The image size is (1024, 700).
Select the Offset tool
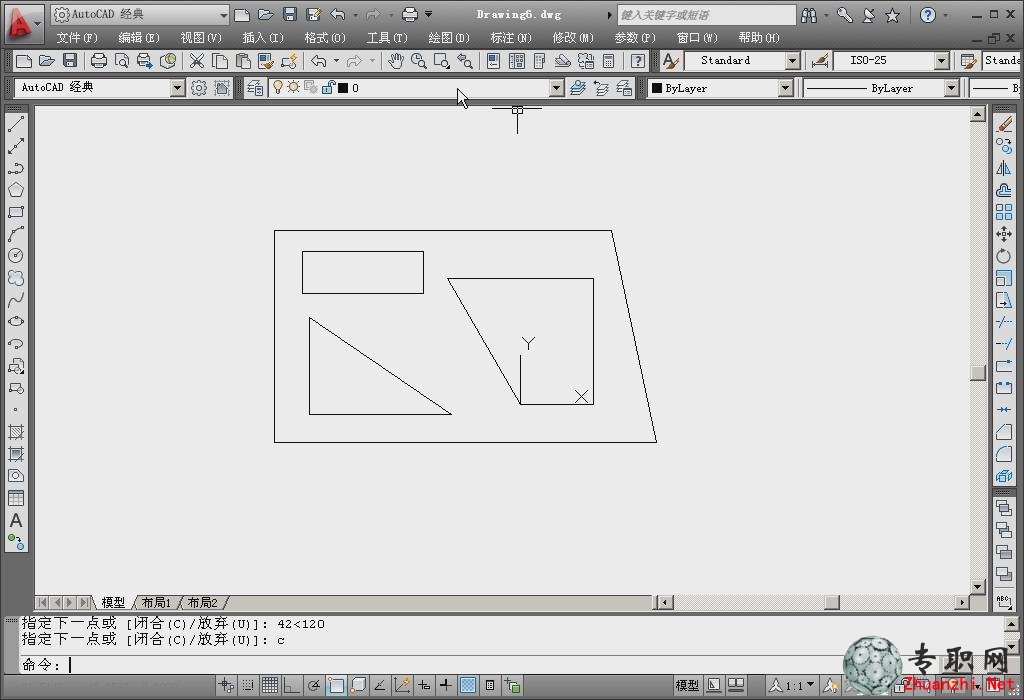(1004, 190)
